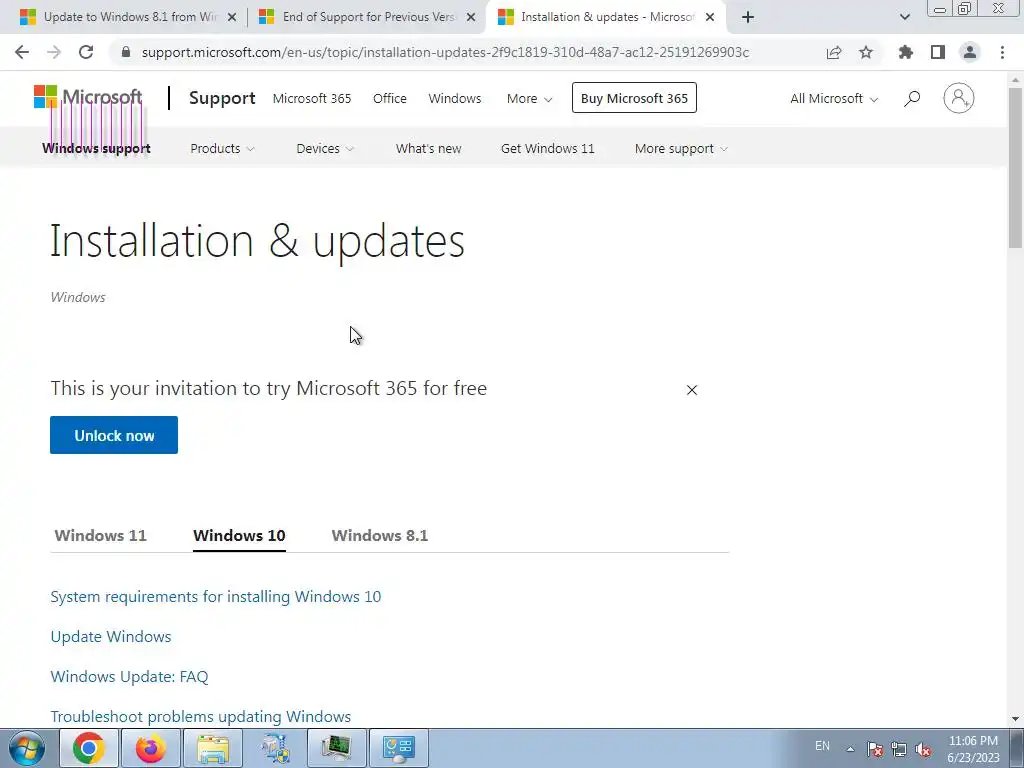This screenshot has width=1024, height=768.
Task: Open the Microsoft 365 header link
Action: [312, 99]
